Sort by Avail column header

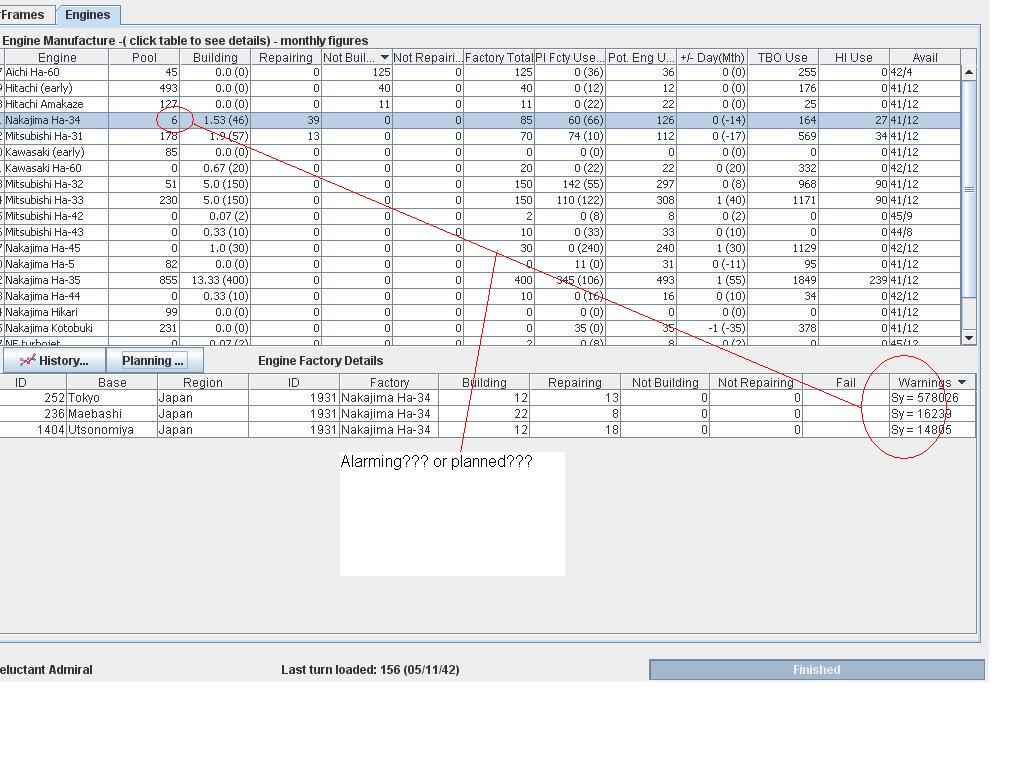point(925,57)
